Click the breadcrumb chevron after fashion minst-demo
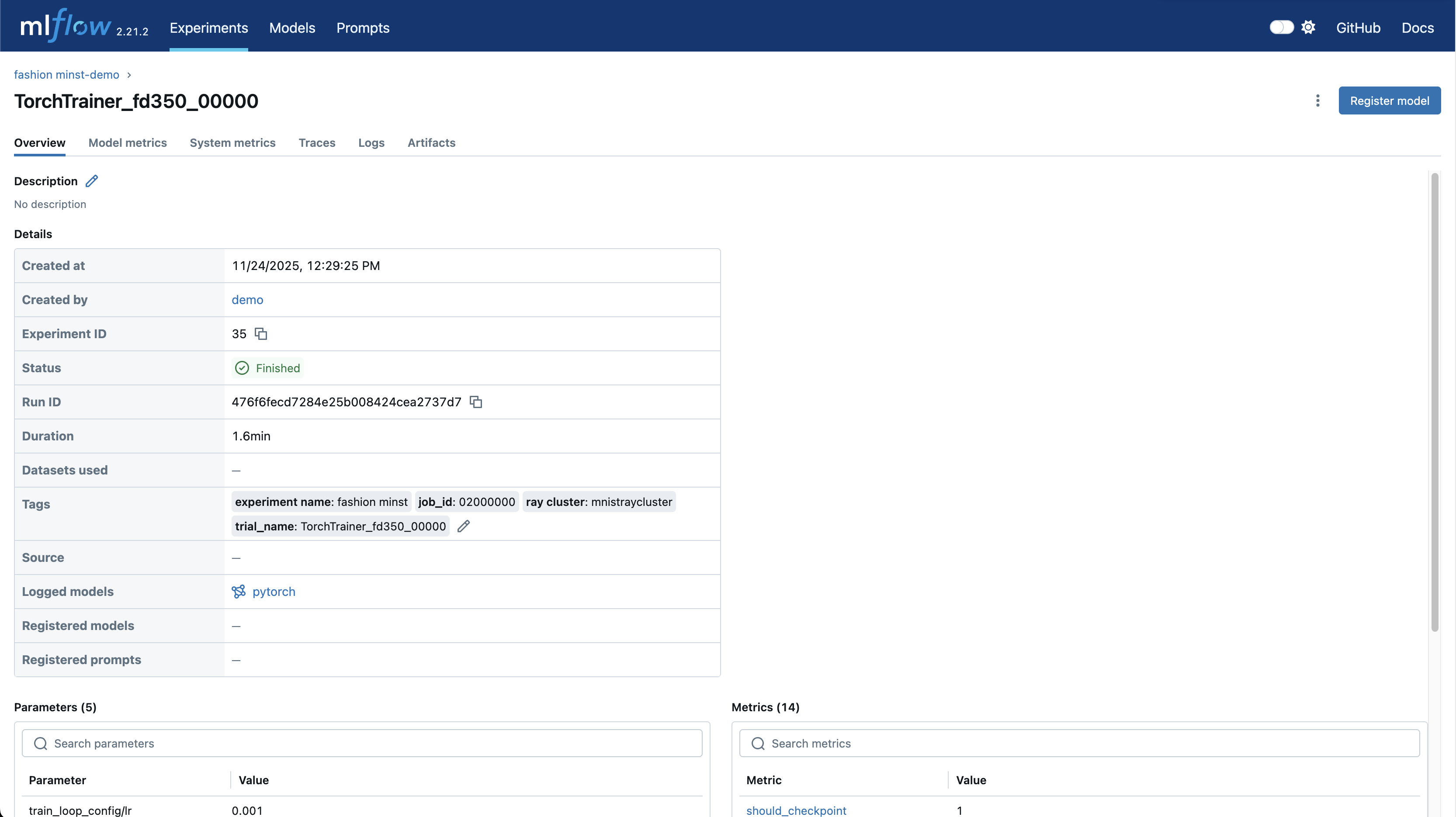The image size is (1456, 817). pyautogui.click(x=129, y=75)
